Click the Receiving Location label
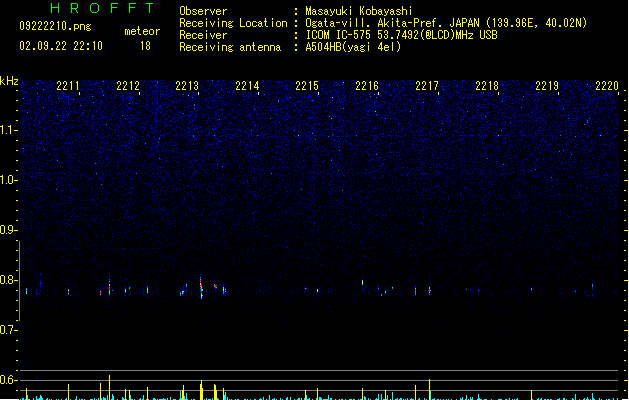This screenshot has height=400, width=629. point(233,23)
